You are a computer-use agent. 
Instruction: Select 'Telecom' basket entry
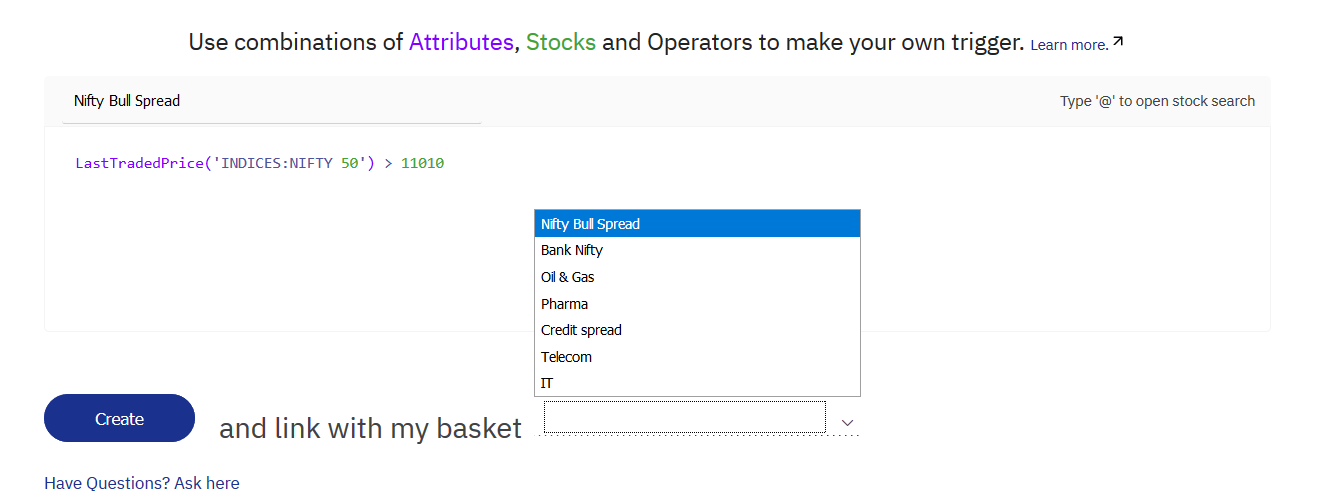tap(697, 357)
